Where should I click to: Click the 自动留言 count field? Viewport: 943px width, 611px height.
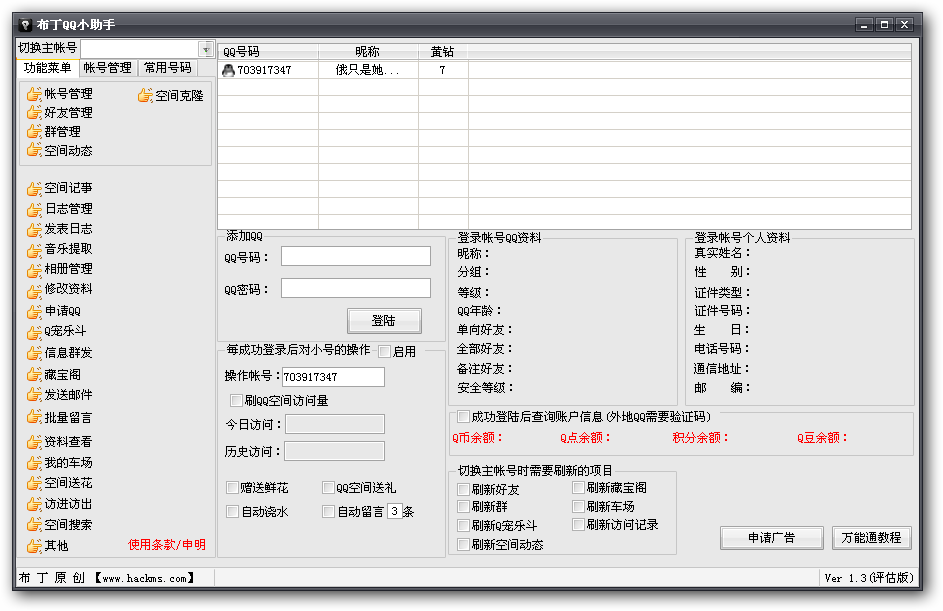395,511
